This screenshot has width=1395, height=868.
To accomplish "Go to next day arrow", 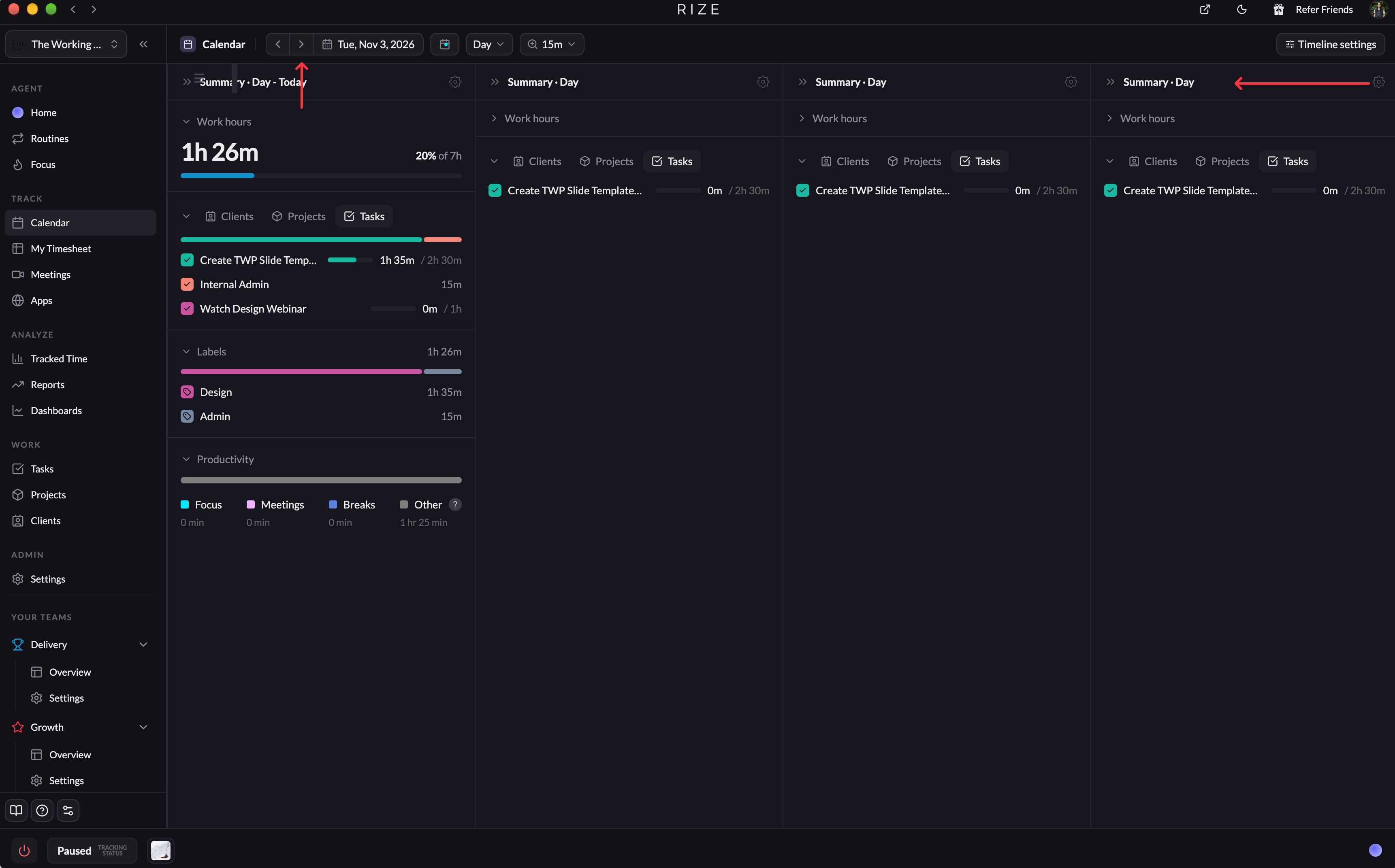I will coord(301,44).
